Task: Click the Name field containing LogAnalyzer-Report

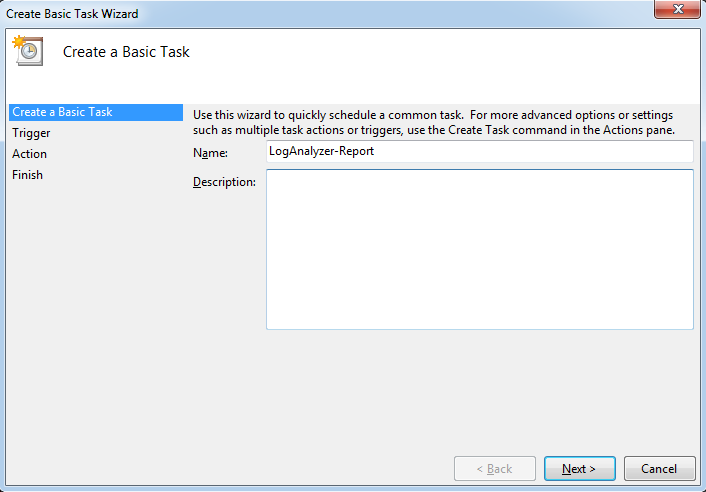Action: [x=480, y=151]
